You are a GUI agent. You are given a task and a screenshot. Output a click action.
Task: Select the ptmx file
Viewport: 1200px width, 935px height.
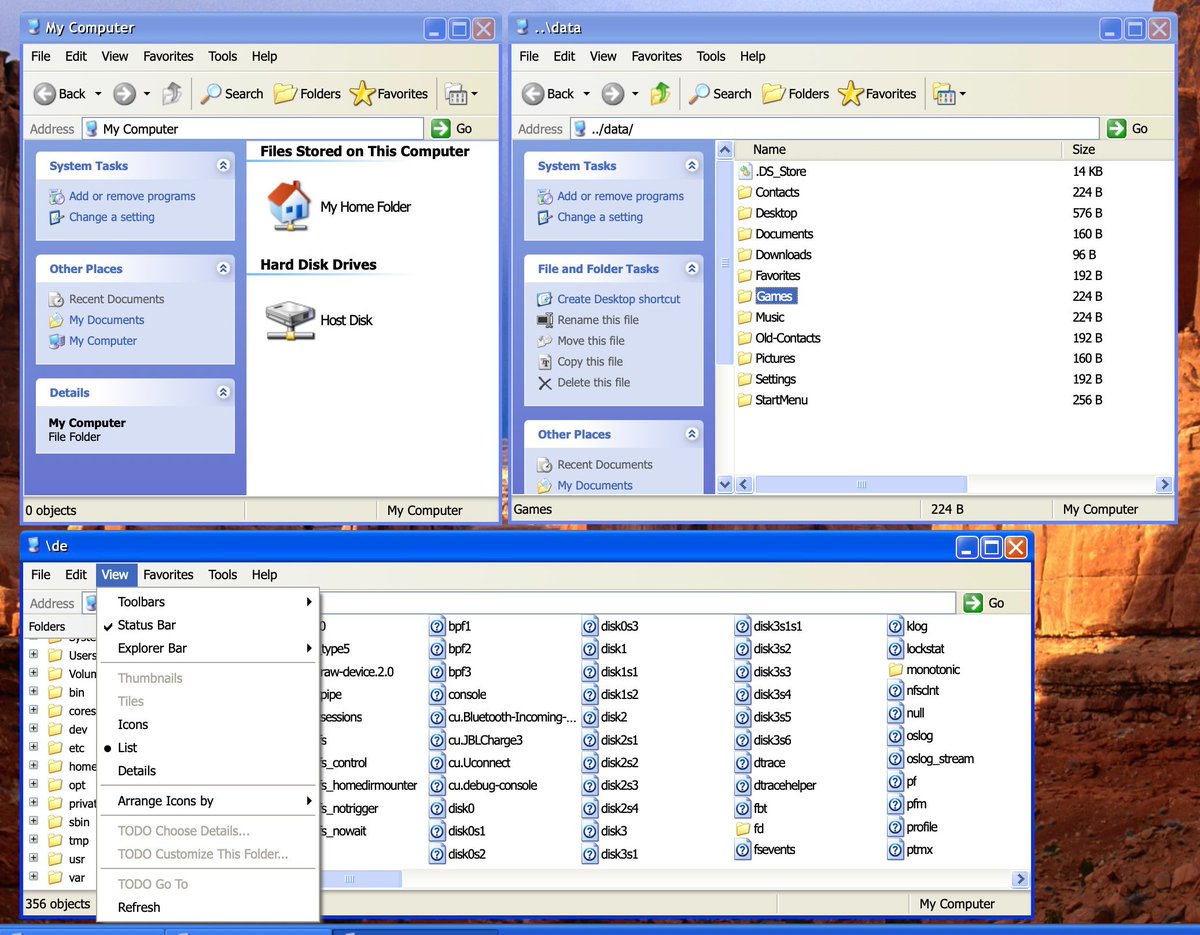(x=911, y=850)
